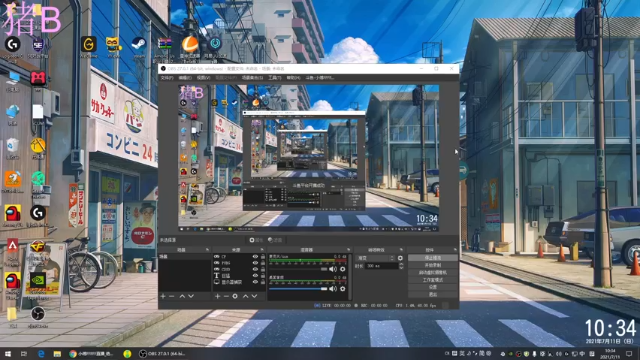
Task: Open the OBS Studio desktop shortcut
Action: point(38,316)
